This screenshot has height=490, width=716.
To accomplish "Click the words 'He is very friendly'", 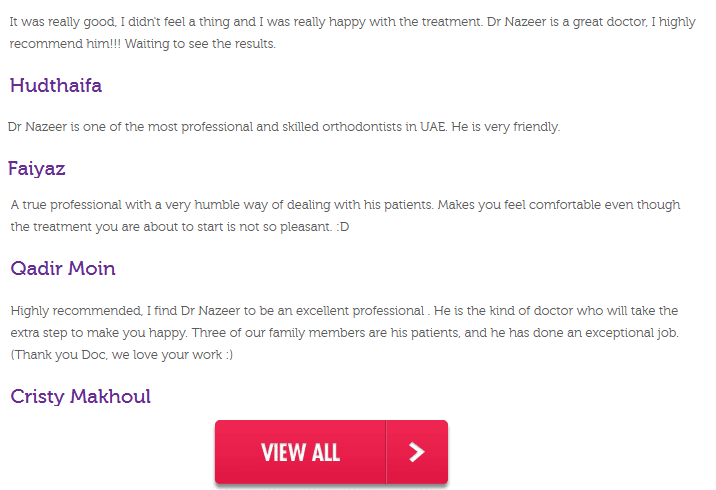I will pyautogui.click(x=505, y=126).
